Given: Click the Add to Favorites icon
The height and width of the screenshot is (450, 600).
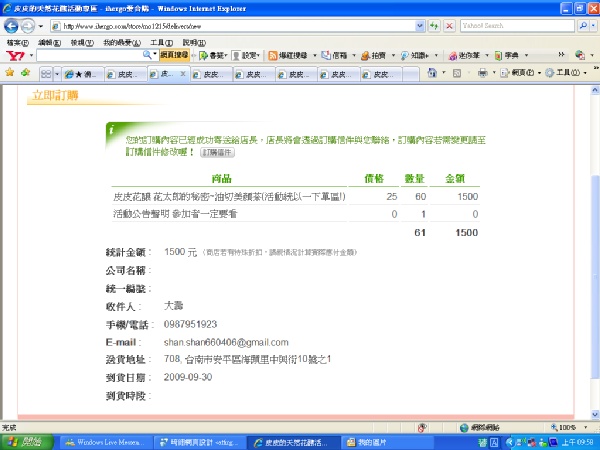Looking at the screenshot, I should pyautogui.click(x=23, y=73).
